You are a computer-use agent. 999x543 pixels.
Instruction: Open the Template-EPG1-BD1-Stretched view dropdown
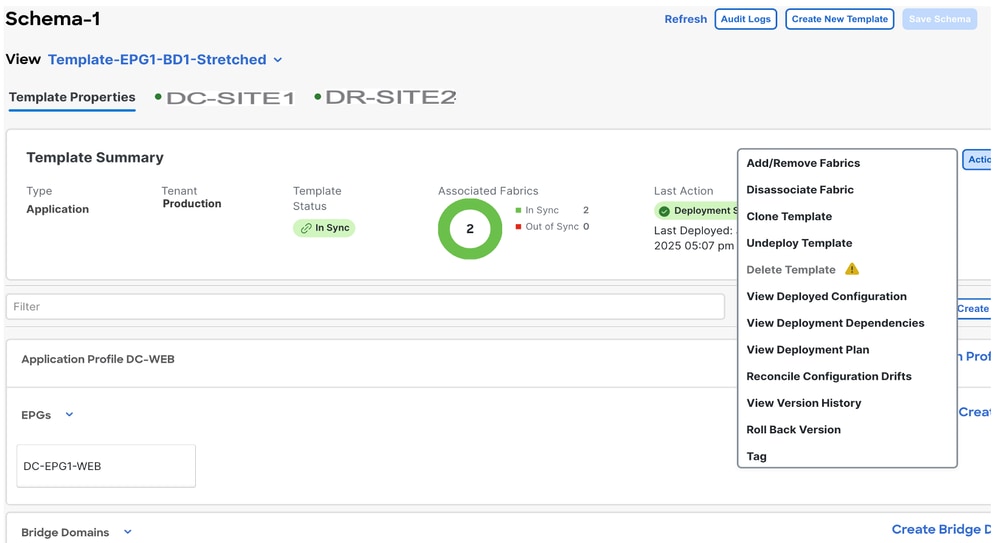165,59
